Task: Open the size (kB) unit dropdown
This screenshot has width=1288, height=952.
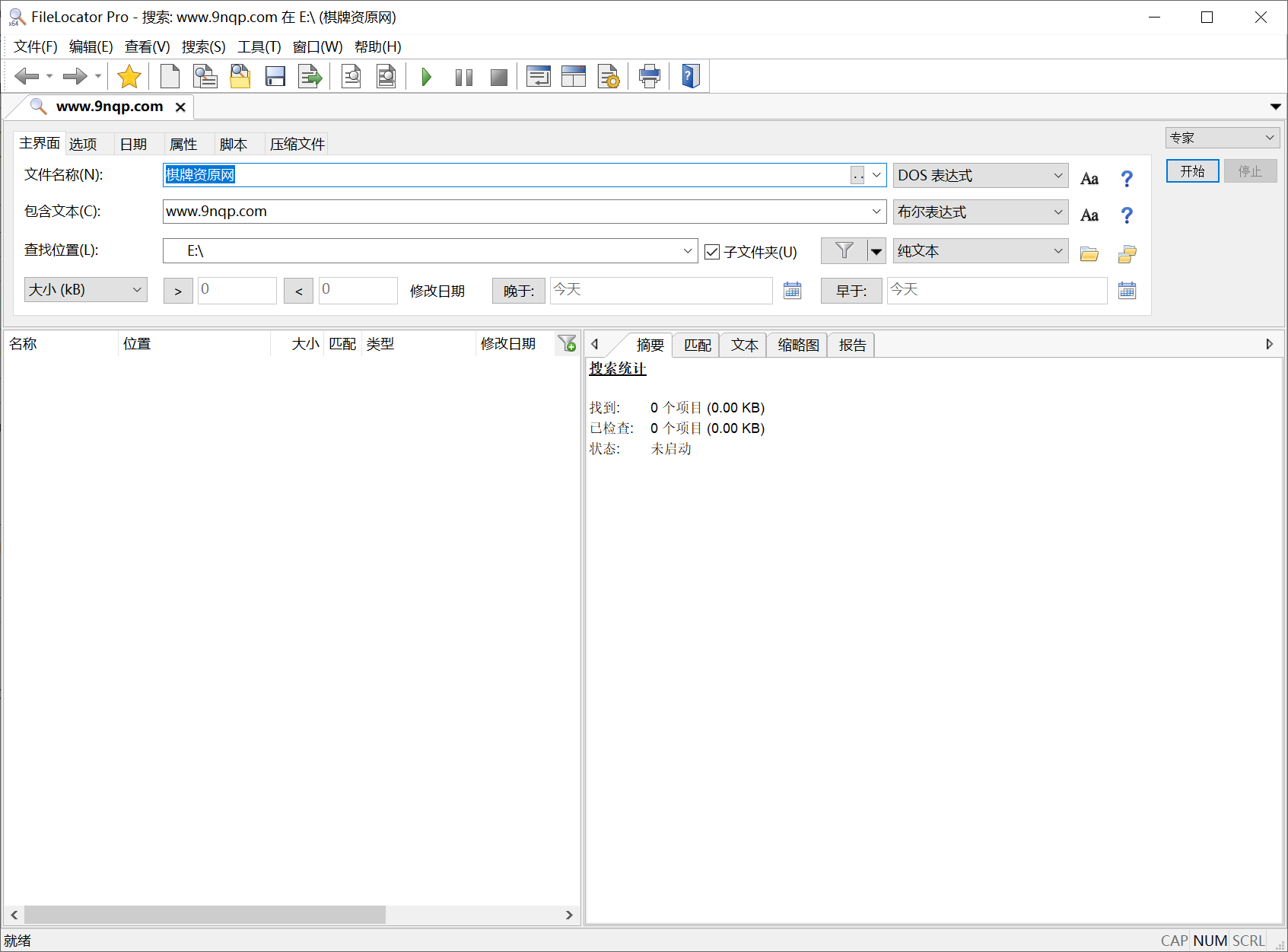Action: pyautogui.click(x=86, y=289)
